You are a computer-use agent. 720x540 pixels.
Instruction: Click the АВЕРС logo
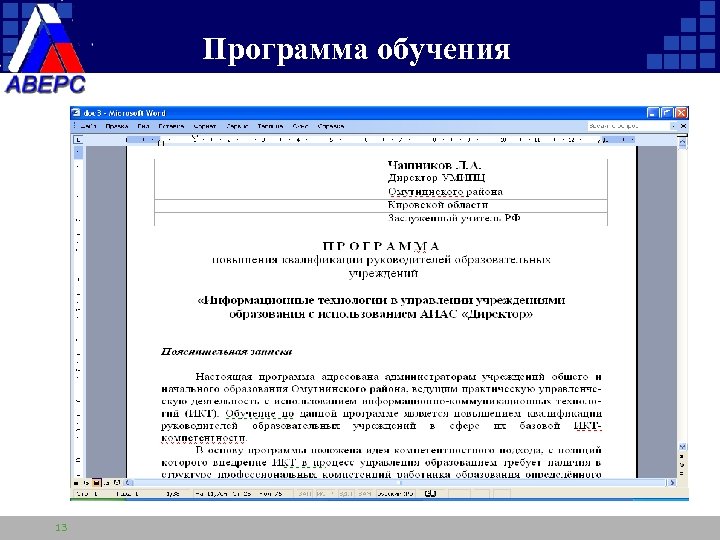tap(45, 49)
